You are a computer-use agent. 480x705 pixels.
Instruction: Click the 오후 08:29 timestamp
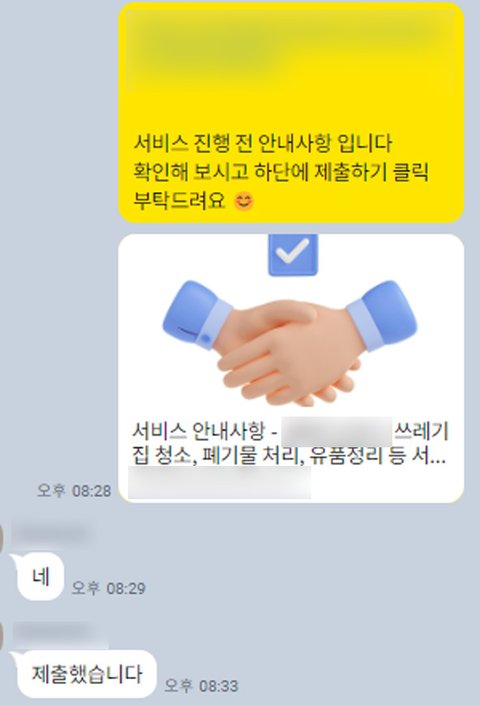pyautogui.click(x=109, y=588)
